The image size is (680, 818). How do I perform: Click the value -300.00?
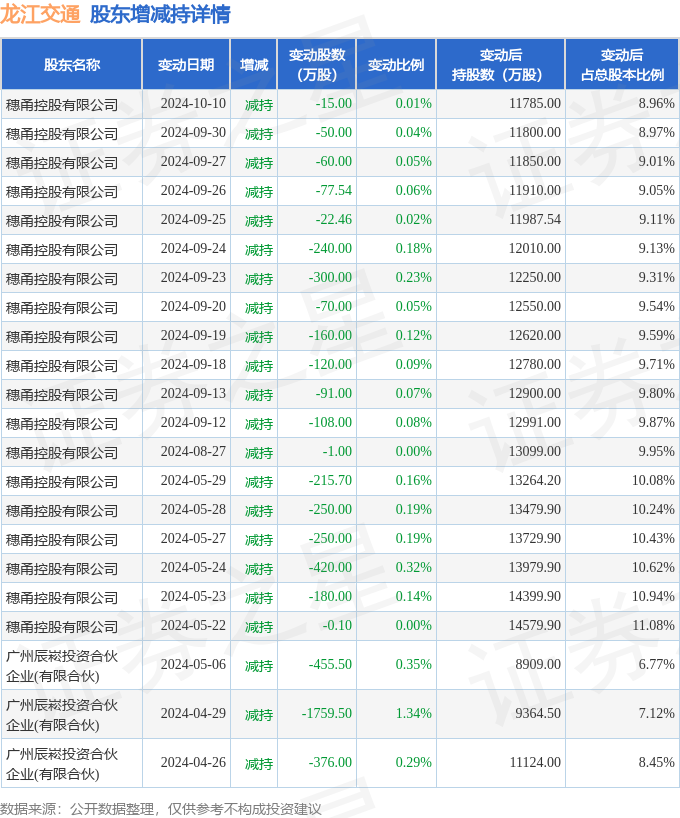330,277
